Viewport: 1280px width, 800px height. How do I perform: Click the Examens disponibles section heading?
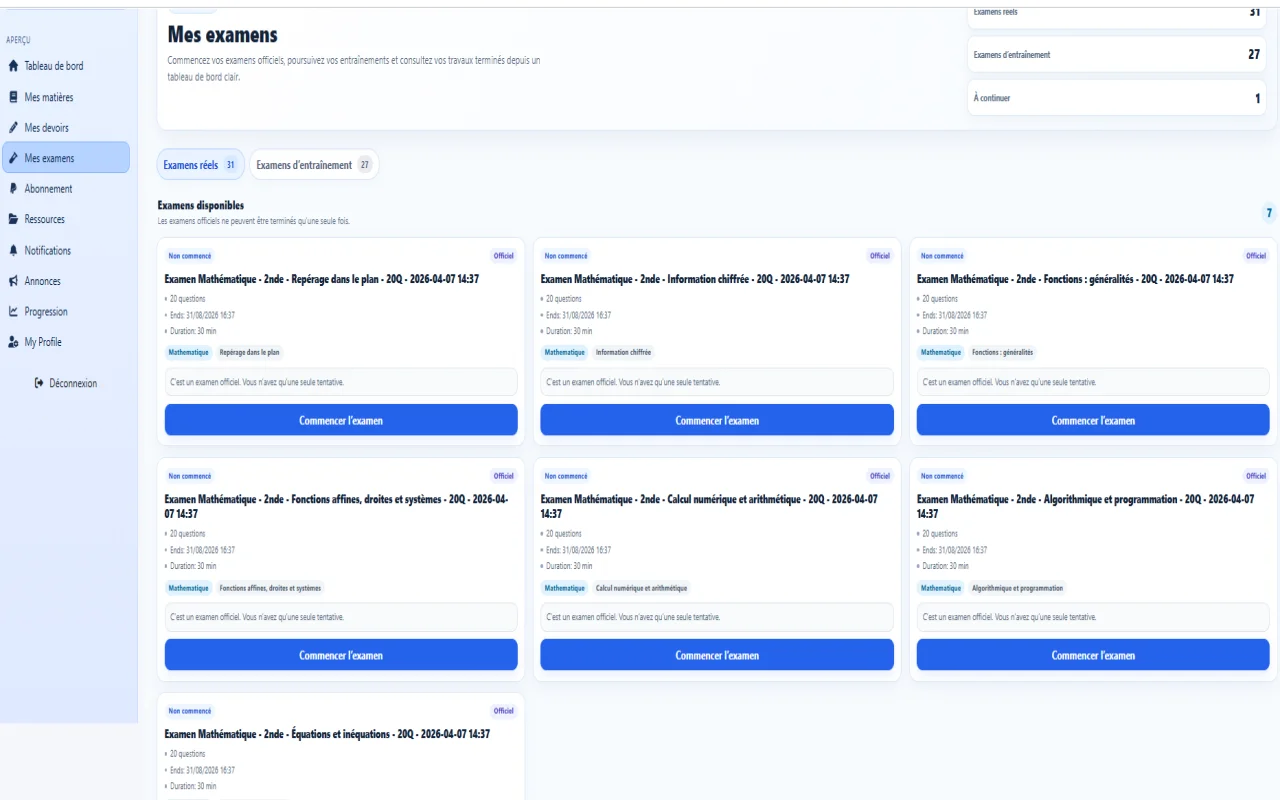pos(201,205)
